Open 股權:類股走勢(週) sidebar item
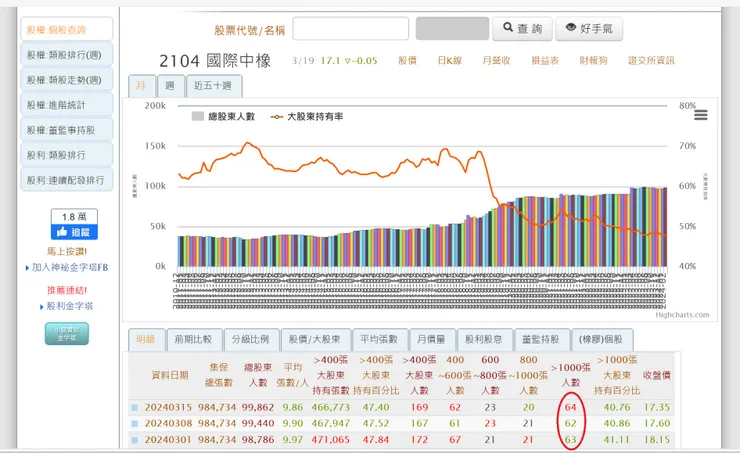The width and height of the screenshot is (740, 453). pyautogui.click(x=67, y=80)
